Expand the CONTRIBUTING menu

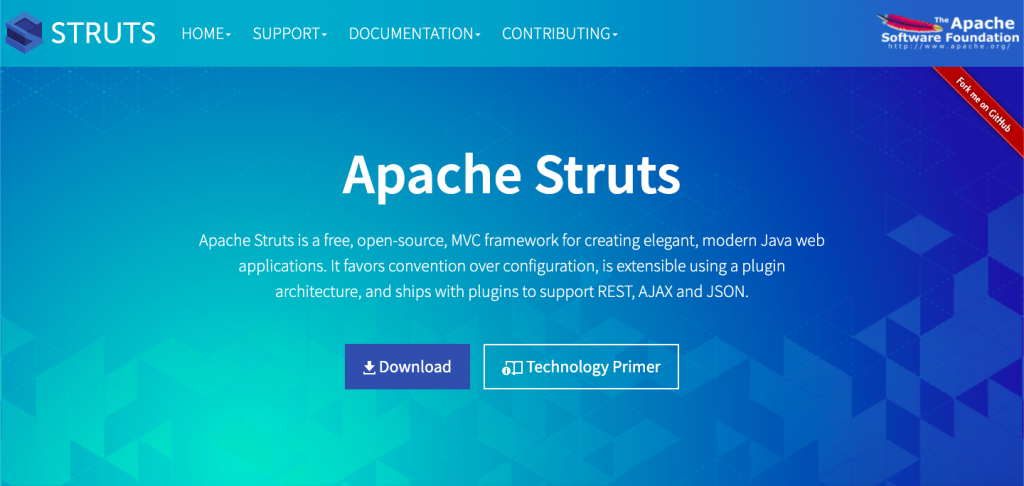click(560, 34)
